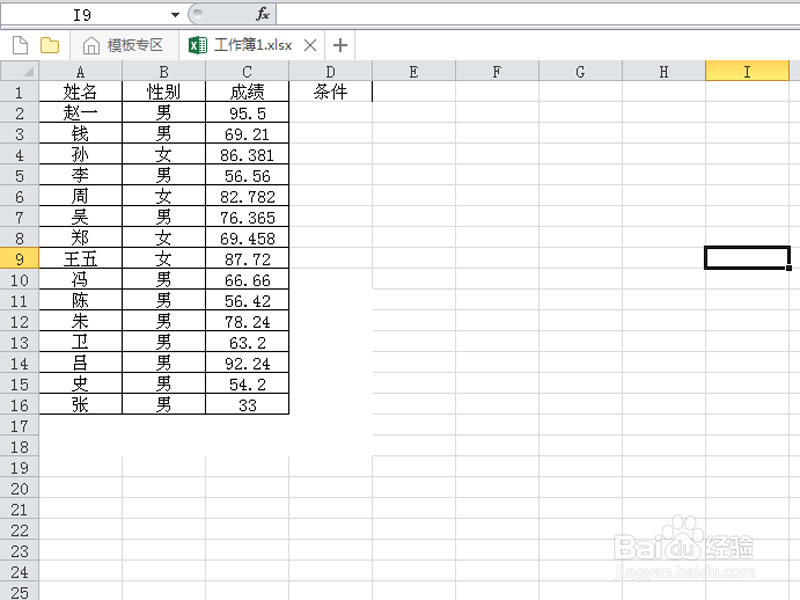Select column G header

(x=580, y=71)
